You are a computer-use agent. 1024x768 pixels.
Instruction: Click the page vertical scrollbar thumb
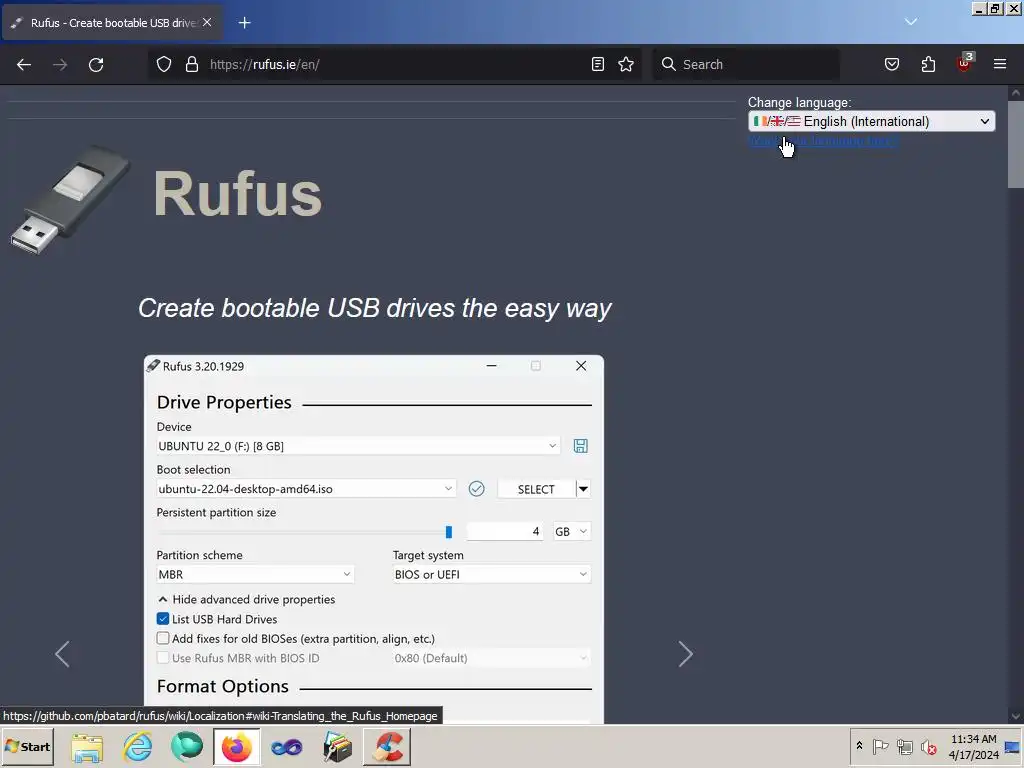[x=1016, y=144]
